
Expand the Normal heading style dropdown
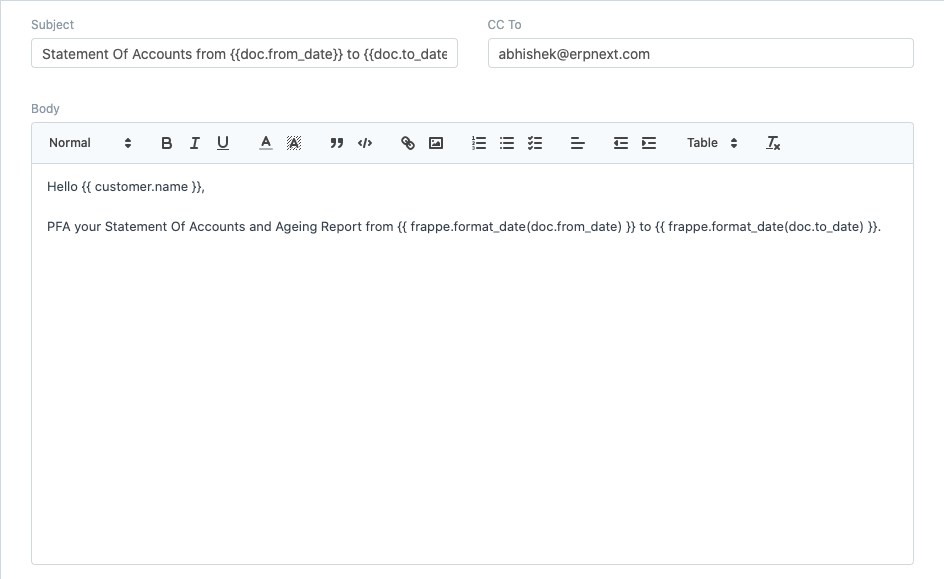coord(90,143)
